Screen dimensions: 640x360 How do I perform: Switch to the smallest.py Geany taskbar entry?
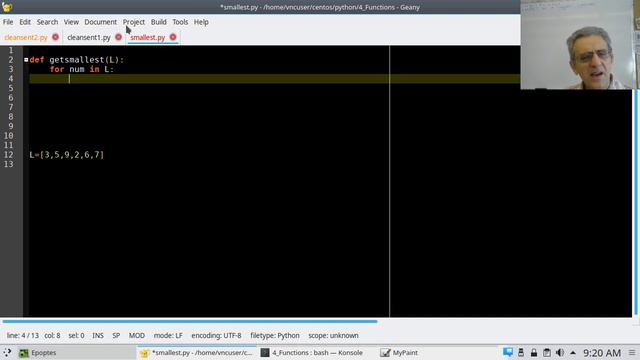pyautogui.click(x=197, y=353)
